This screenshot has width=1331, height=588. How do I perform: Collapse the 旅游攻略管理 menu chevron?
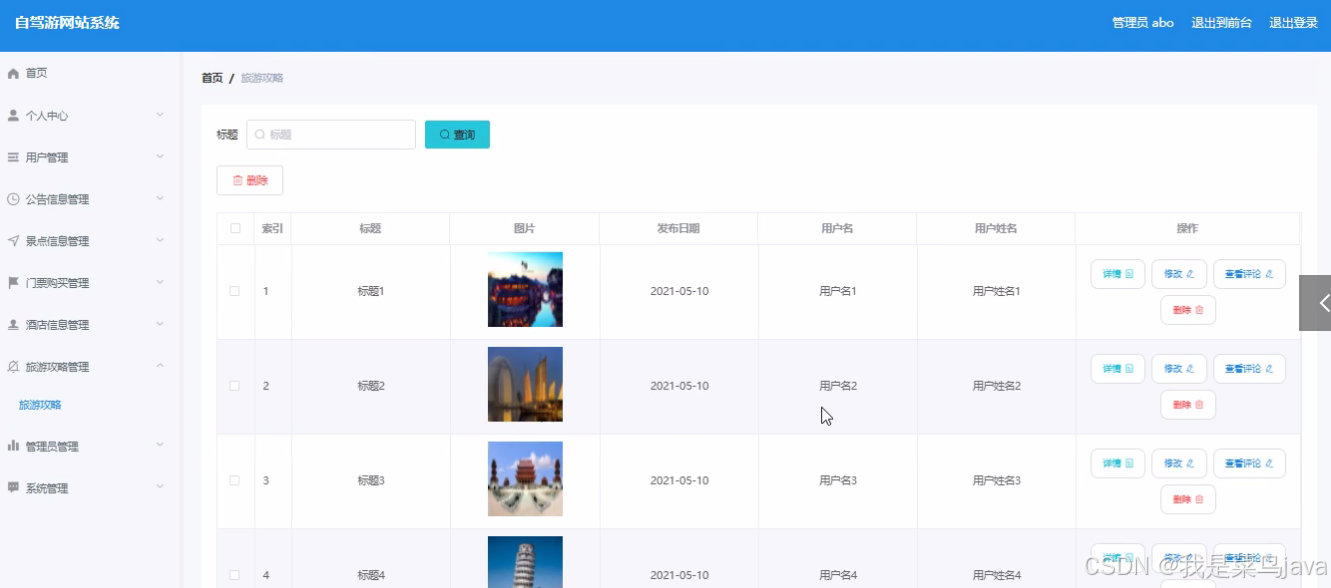tap(160, 367)
